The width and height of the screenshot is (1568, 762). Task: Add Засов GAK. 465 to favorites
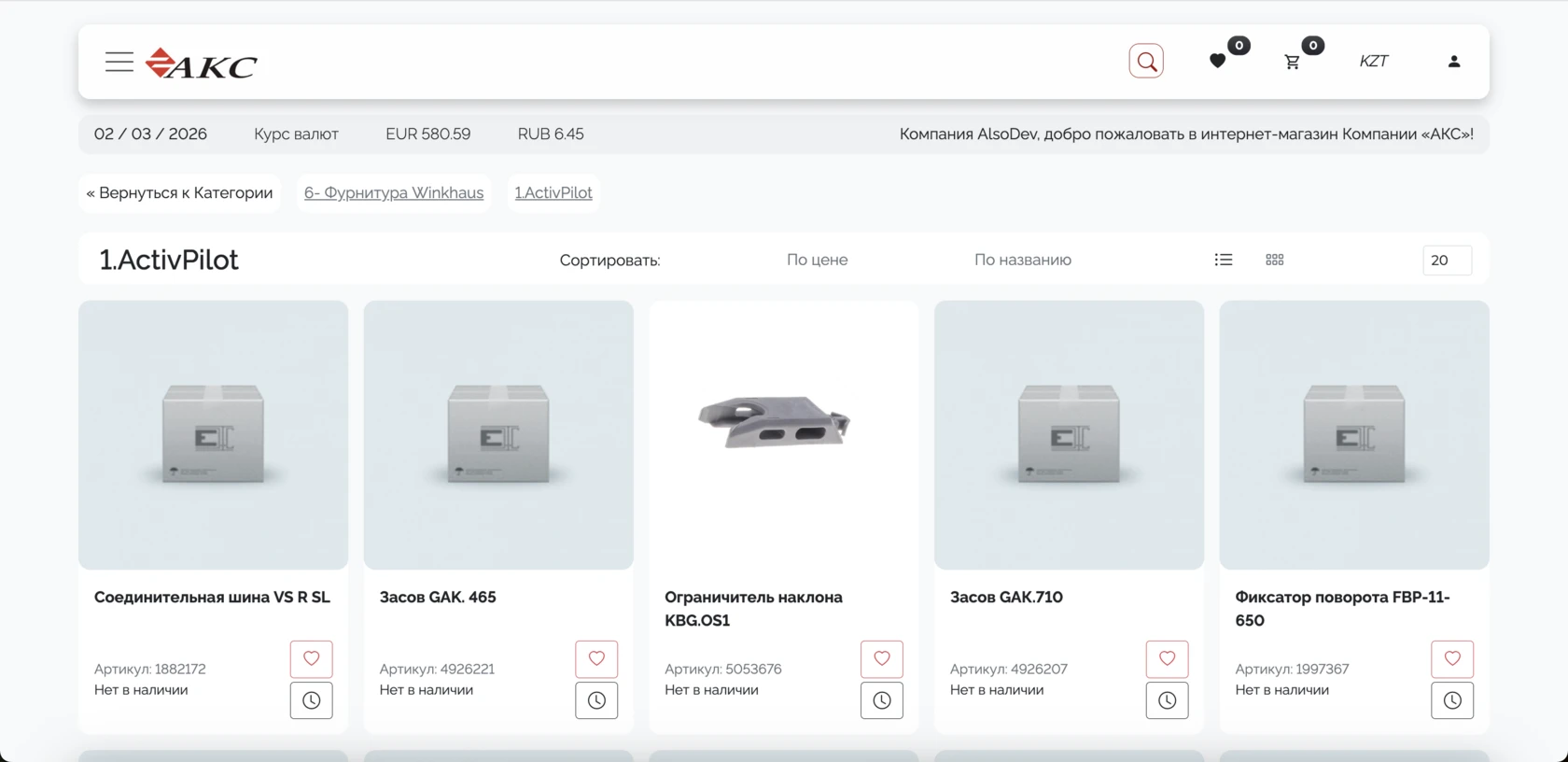point(596,658)
